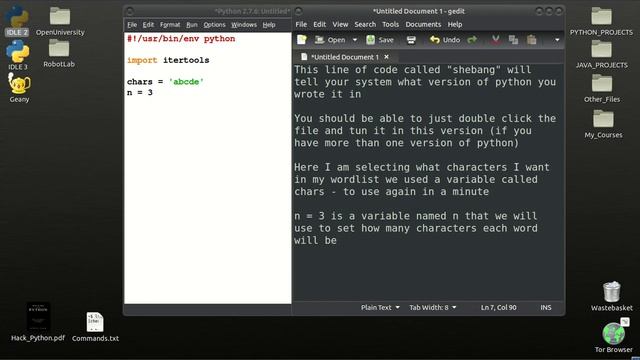
Task: Select IDLE 2 desktop icon
Action: coord(17,20)
